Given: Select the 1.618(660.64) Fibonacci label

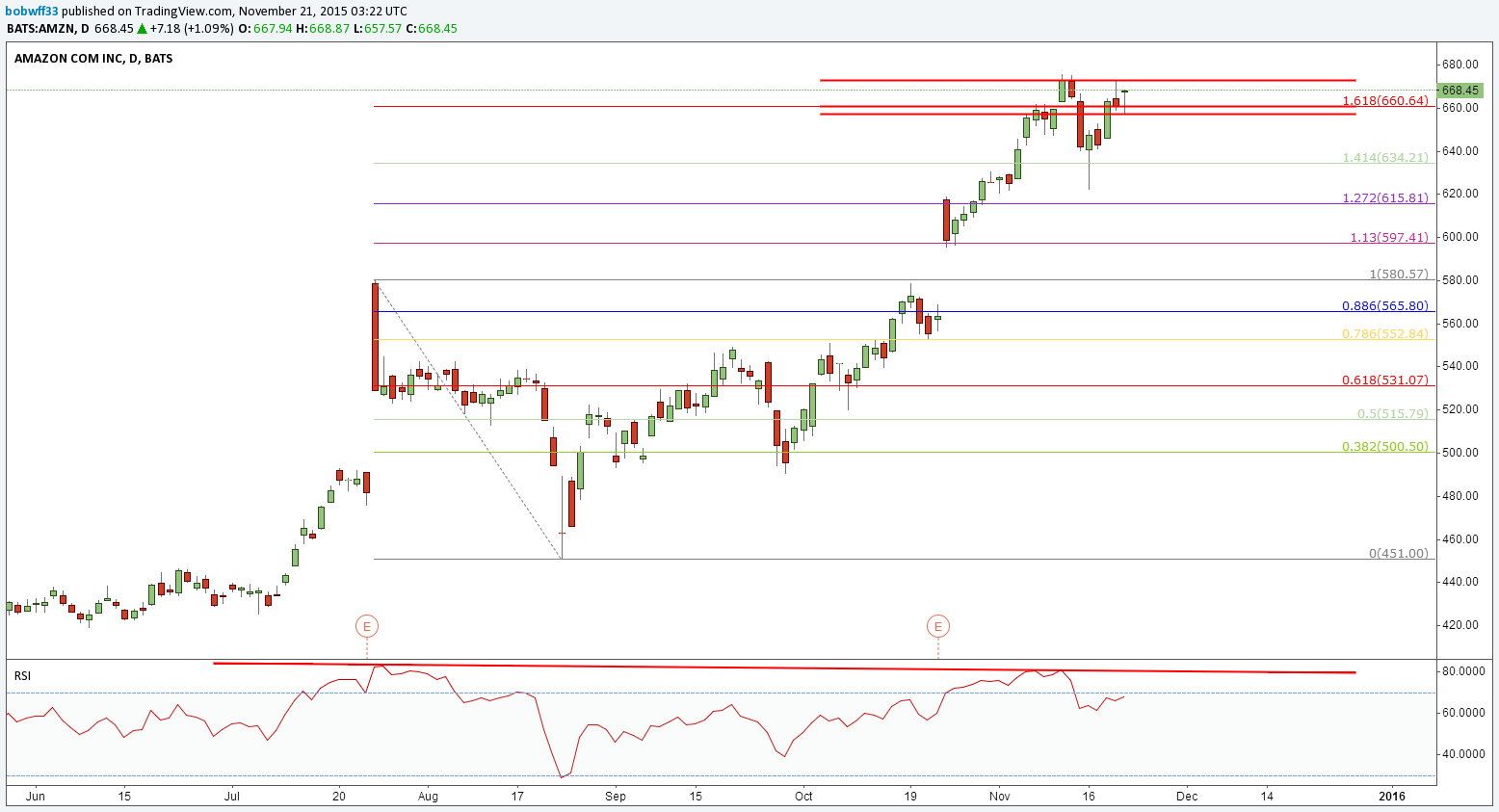Looking at the screenshot, I should (x=1385, y=100).
